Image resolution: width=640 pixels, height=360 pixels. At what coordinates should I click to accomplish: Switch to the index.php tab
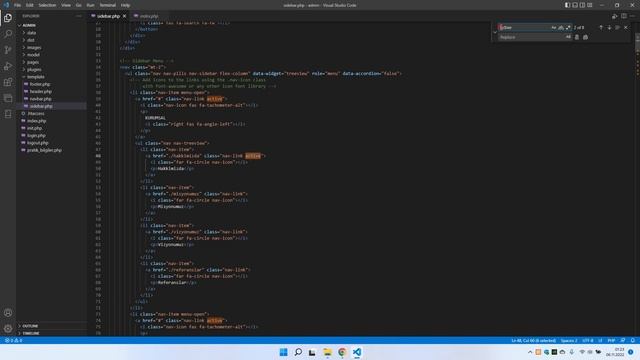149,16
